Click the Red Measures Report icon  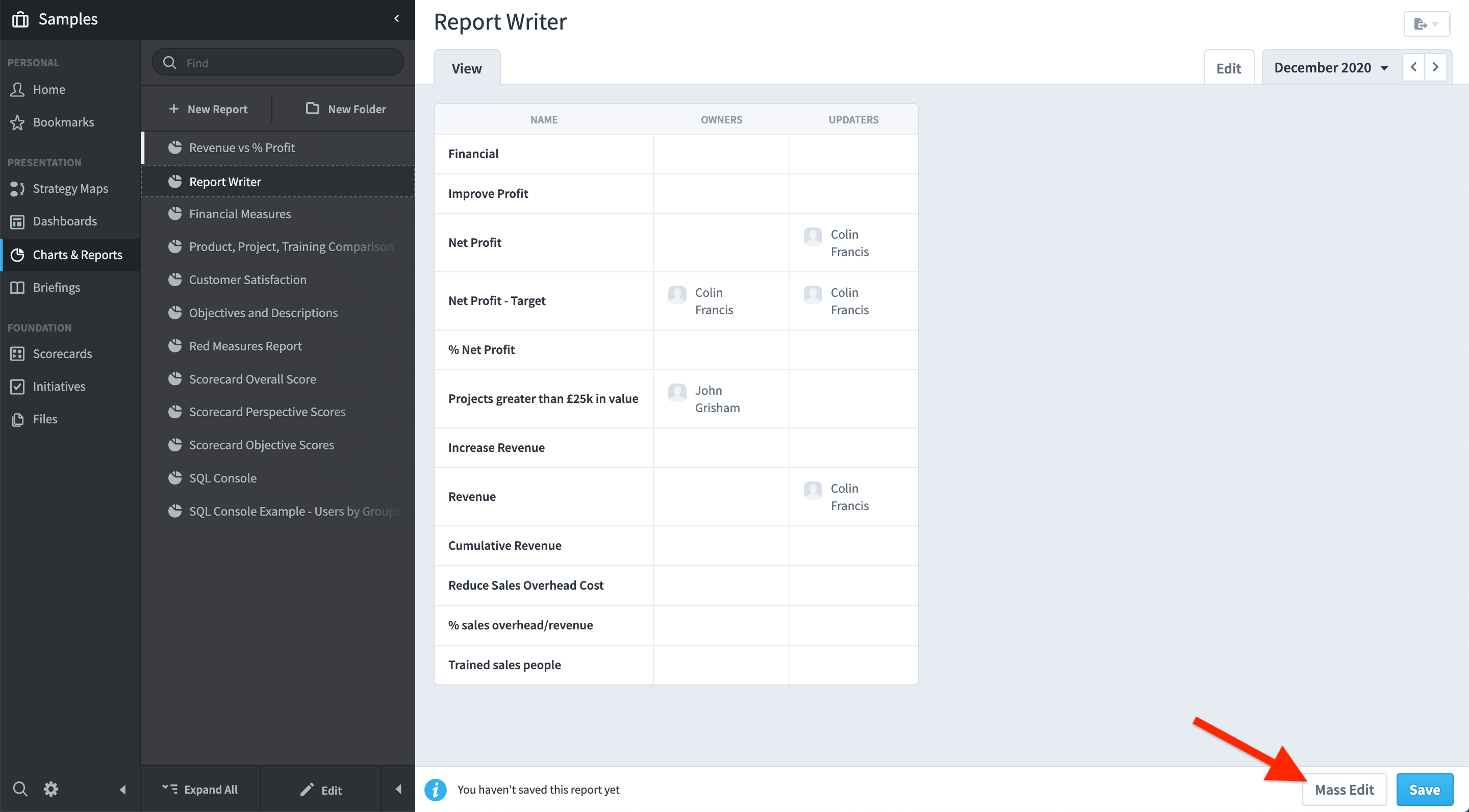pyautogui.click(x=175, y=345)
